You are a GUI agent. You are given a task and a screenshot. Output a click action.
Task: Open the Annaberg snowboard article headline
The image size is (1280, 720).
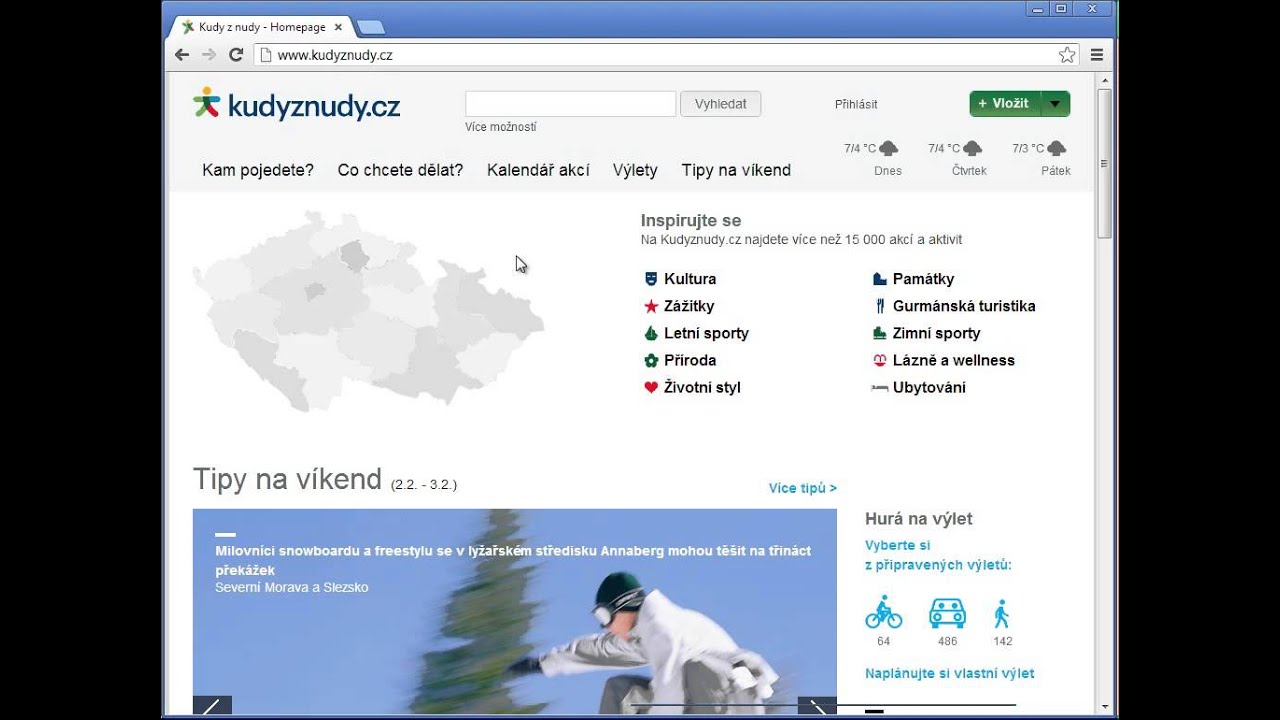[x=513, y=560]
